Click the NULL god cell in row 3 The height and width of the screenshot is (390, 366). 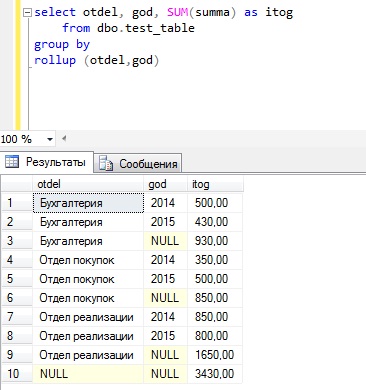[x=166, y=241]
